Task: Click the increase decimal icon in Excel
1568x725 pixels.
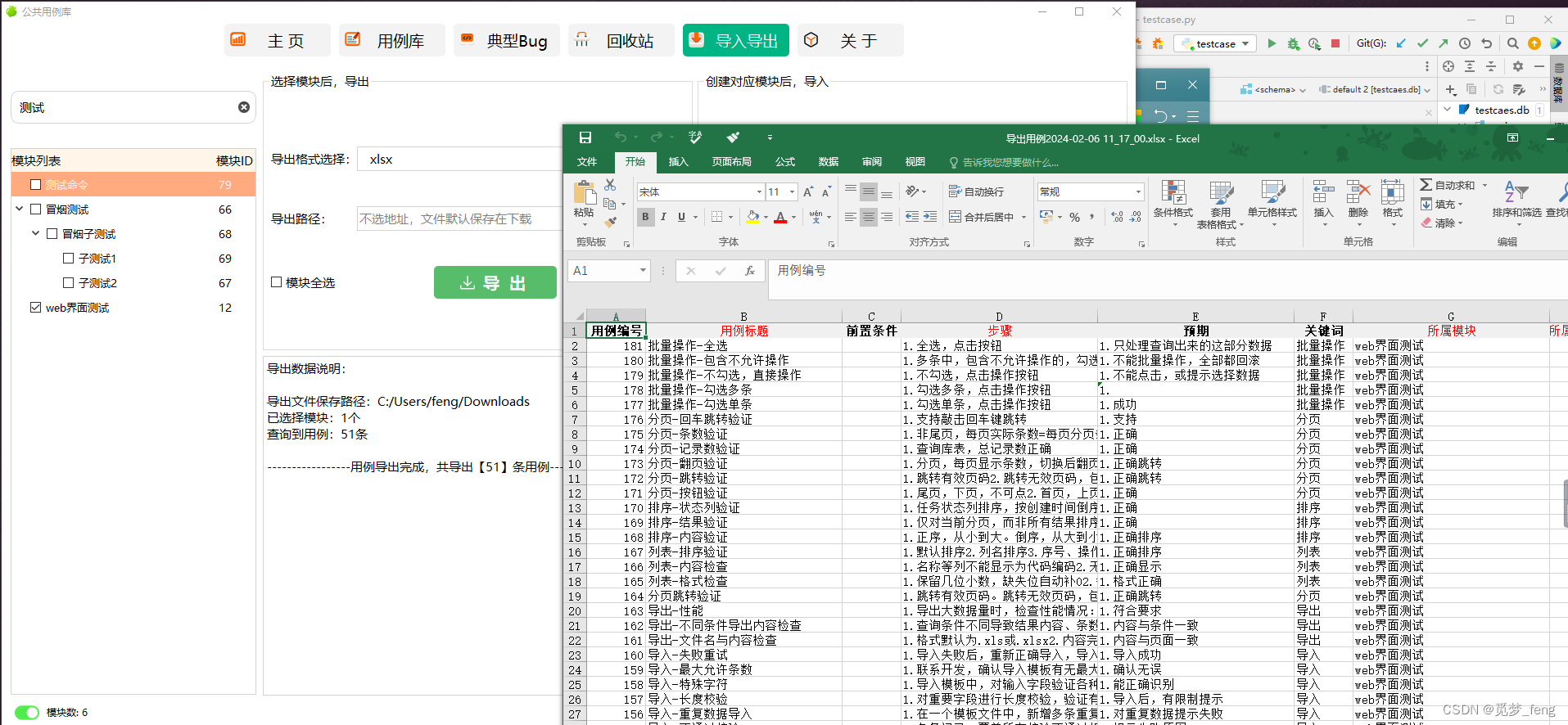Action: tap(1118, 217)
